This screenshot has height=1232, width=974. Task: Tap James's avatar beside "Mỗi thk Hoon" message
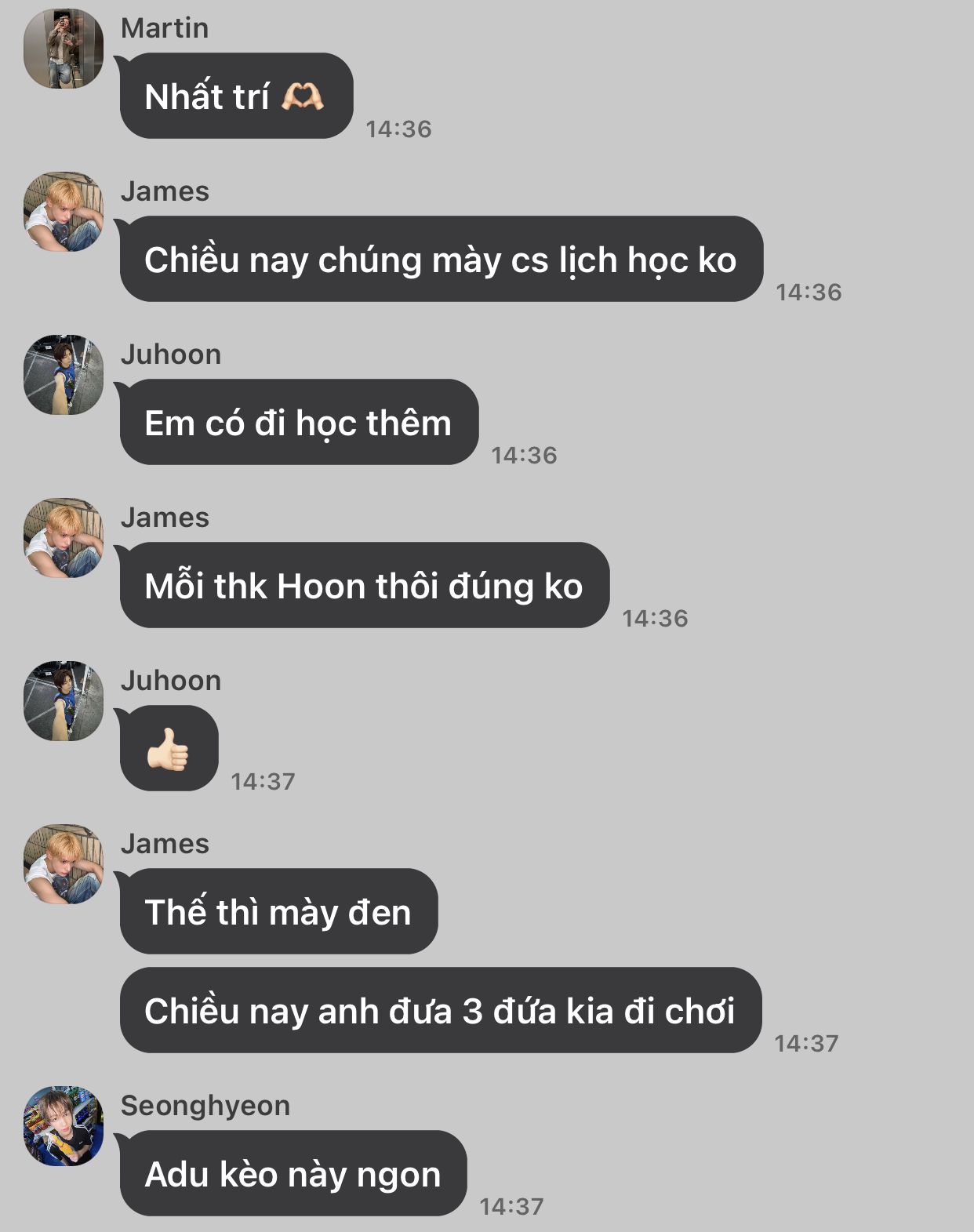[x=64, y=538]
